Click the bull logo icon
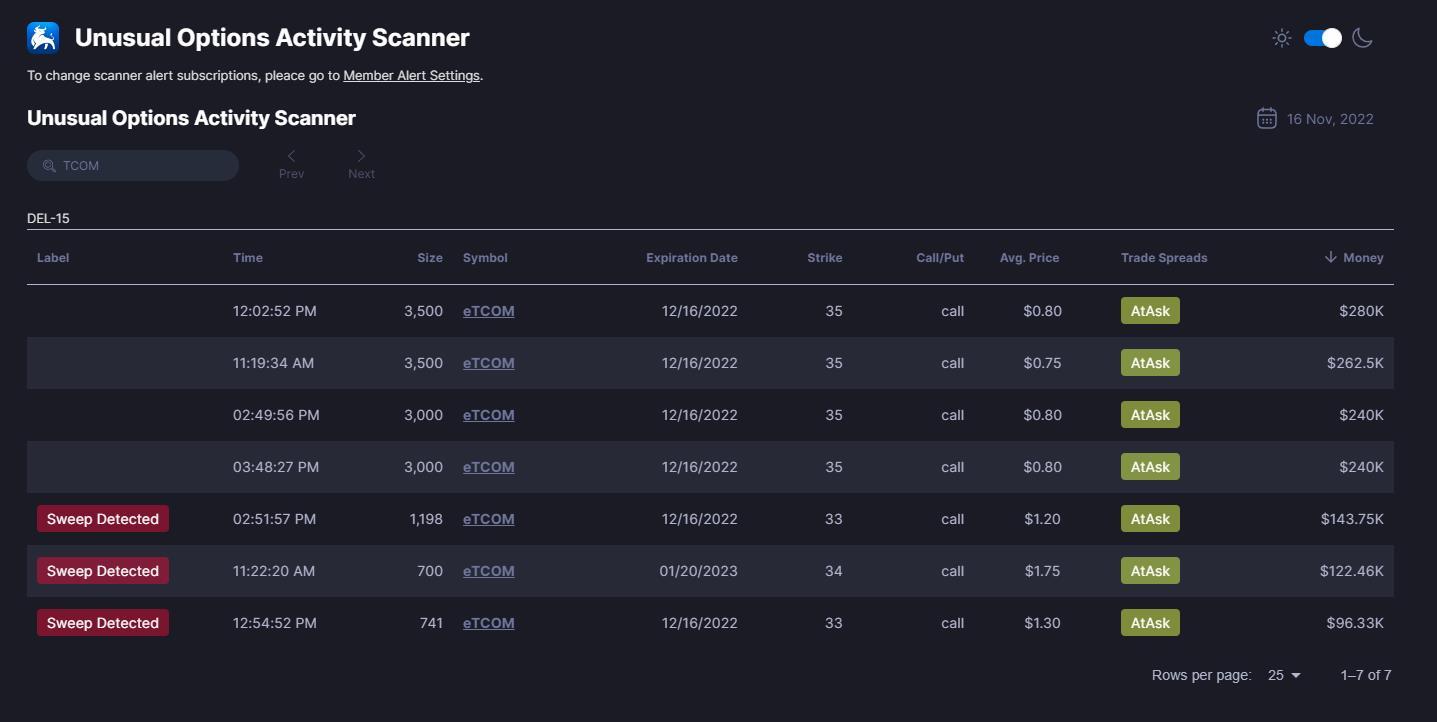1437x722 pixels. 43,38
